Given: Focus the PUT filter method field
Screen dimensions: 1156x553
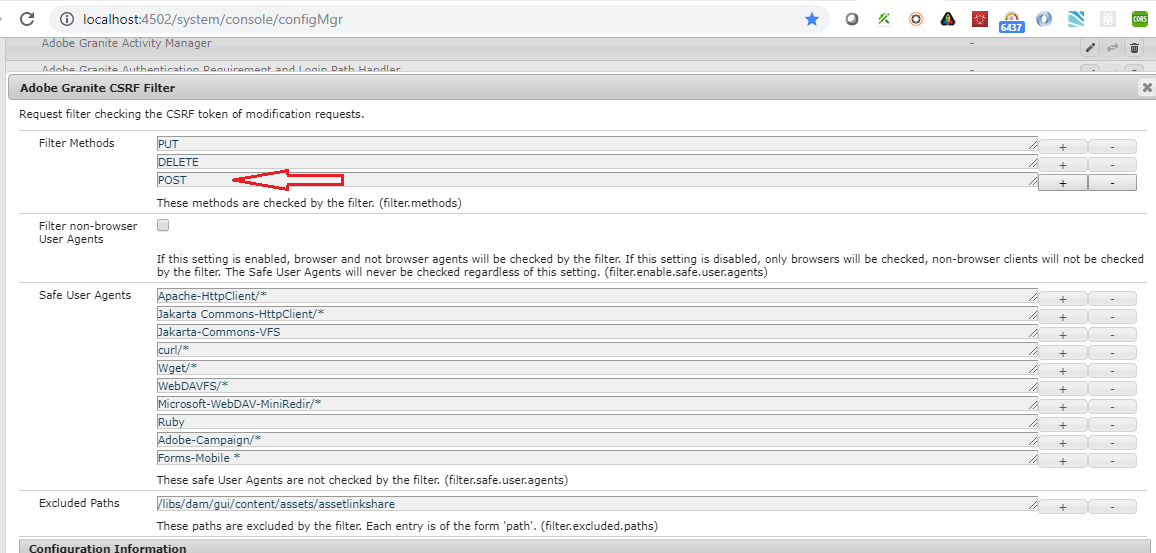Looking at the screenshot, I should pos(597,143).
